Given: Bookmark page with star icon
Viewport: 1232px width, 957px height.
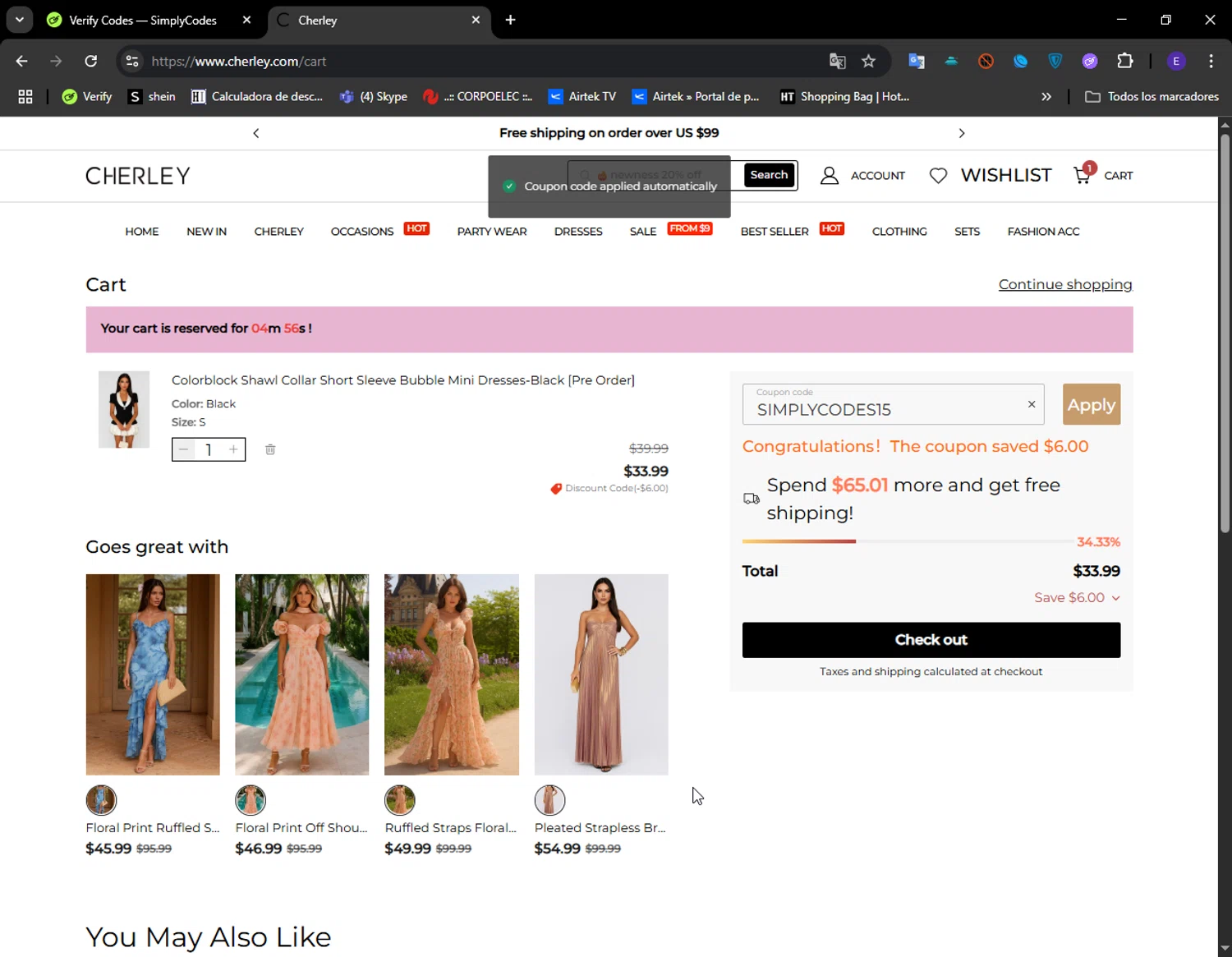Looking at the screenshot, I should coord(868,61).
